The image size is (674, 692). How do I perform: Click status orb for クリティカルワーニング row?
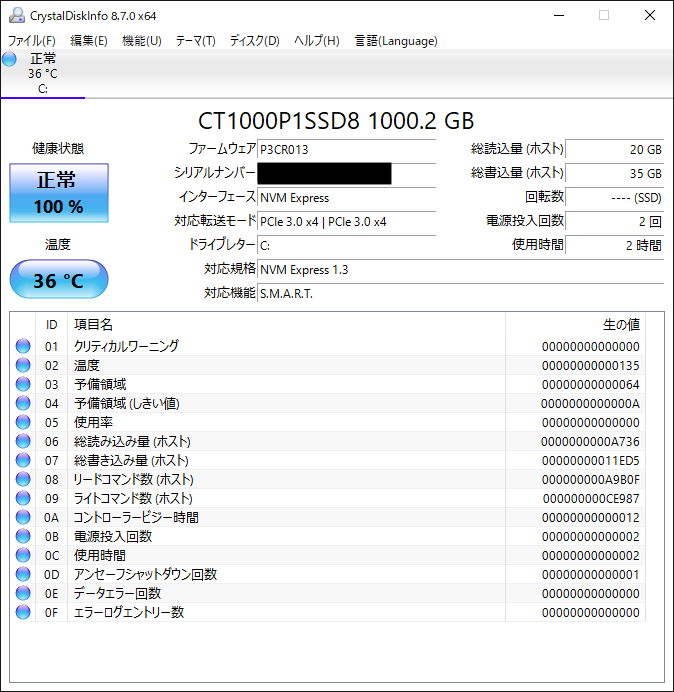(x=23, y=346)
